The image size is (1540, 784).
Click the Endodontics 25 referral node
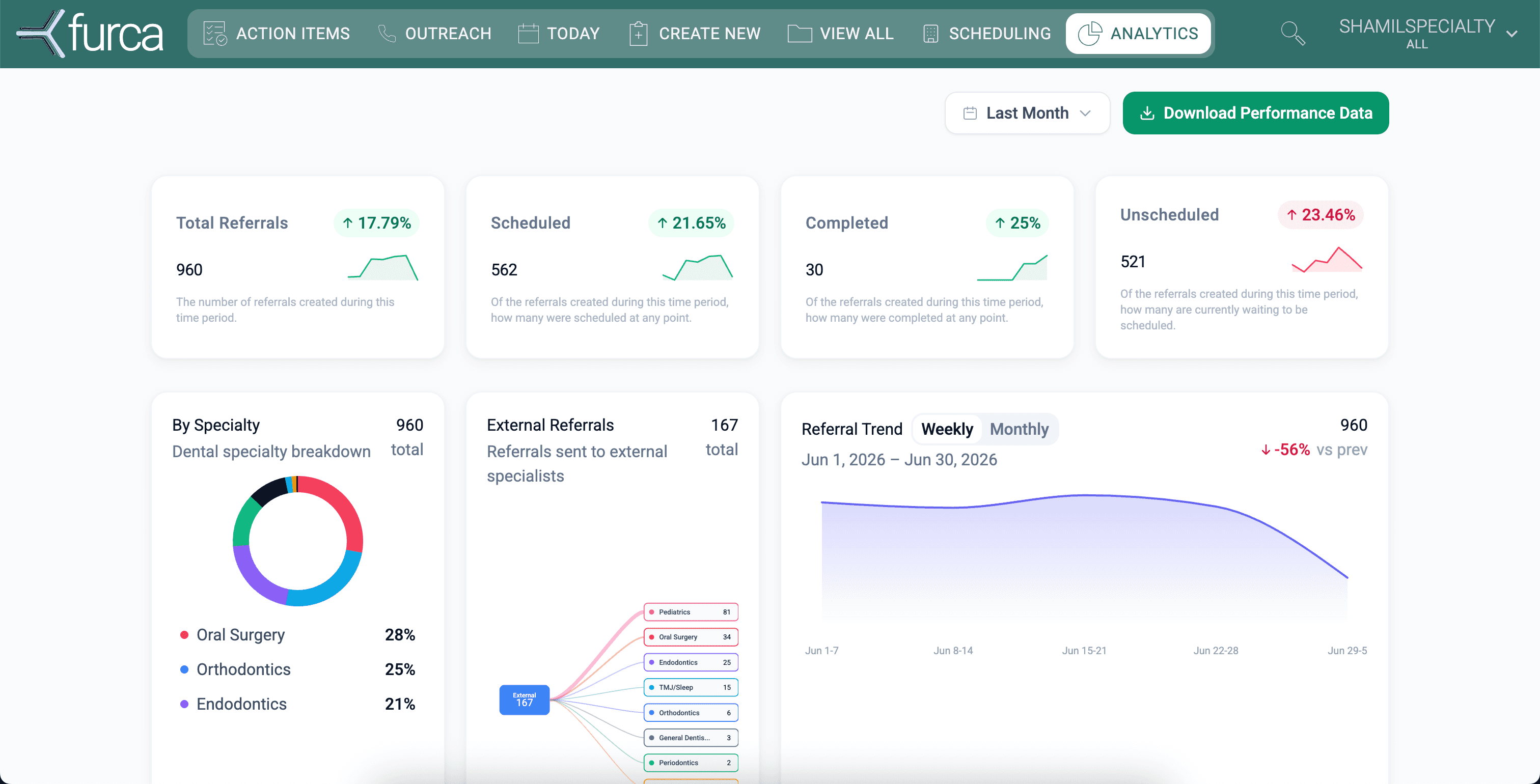(x=691, y=662)
